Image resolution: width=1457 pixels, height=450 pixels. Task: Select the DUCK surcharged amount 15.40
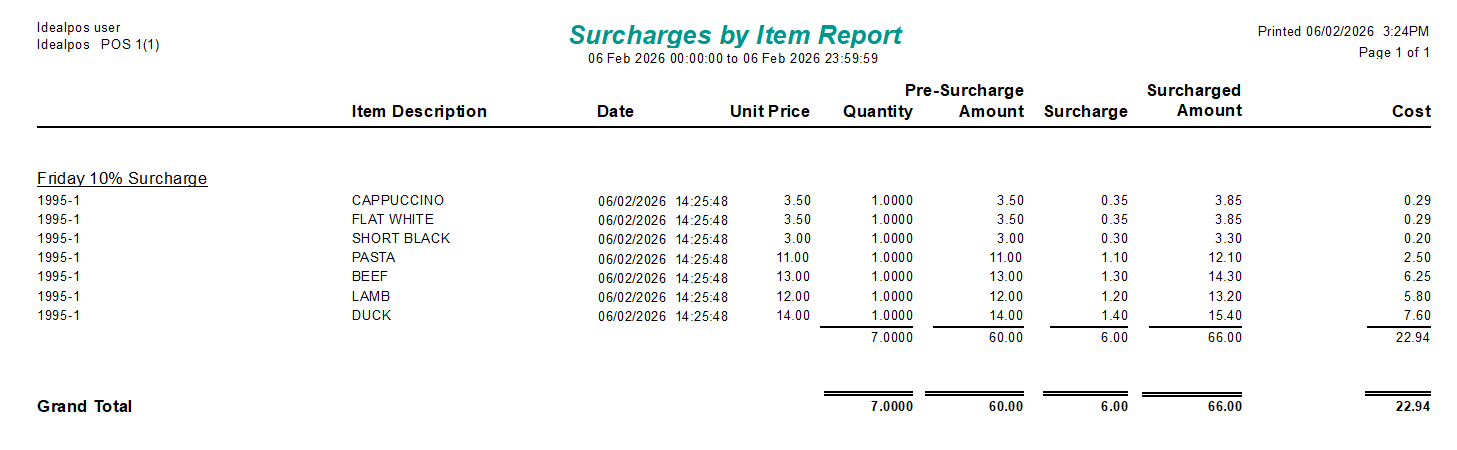[x=1224, y=316]
